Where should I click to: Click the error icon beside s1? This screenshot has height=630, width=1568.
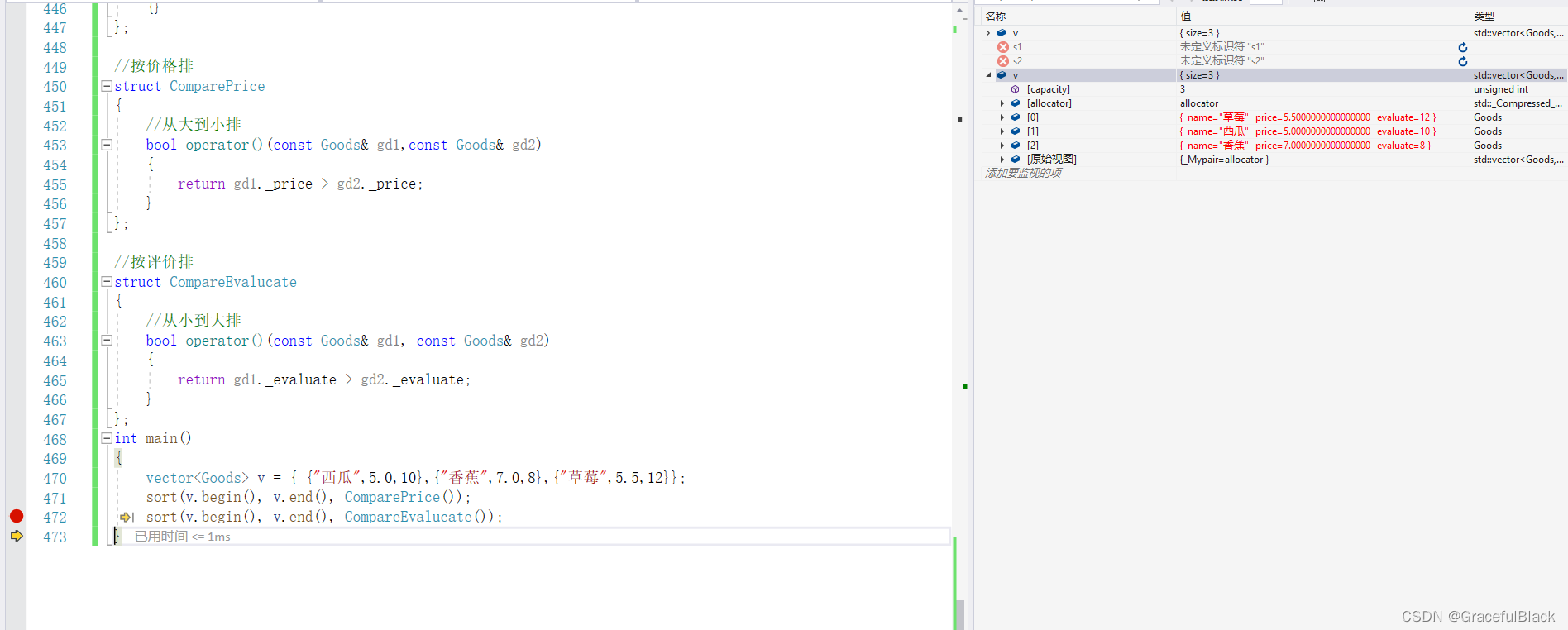pos(1002,47)
